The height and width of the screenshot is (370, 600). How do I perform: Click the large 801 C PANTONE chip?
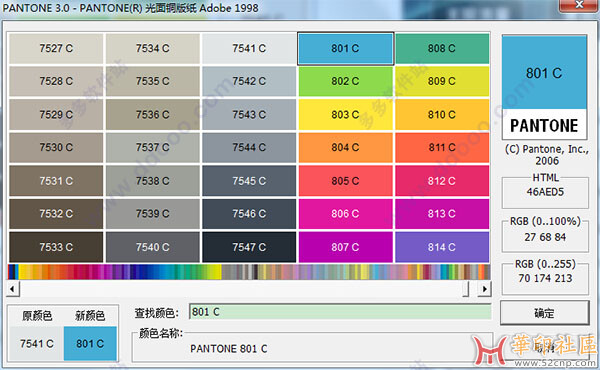coord(545,87)
